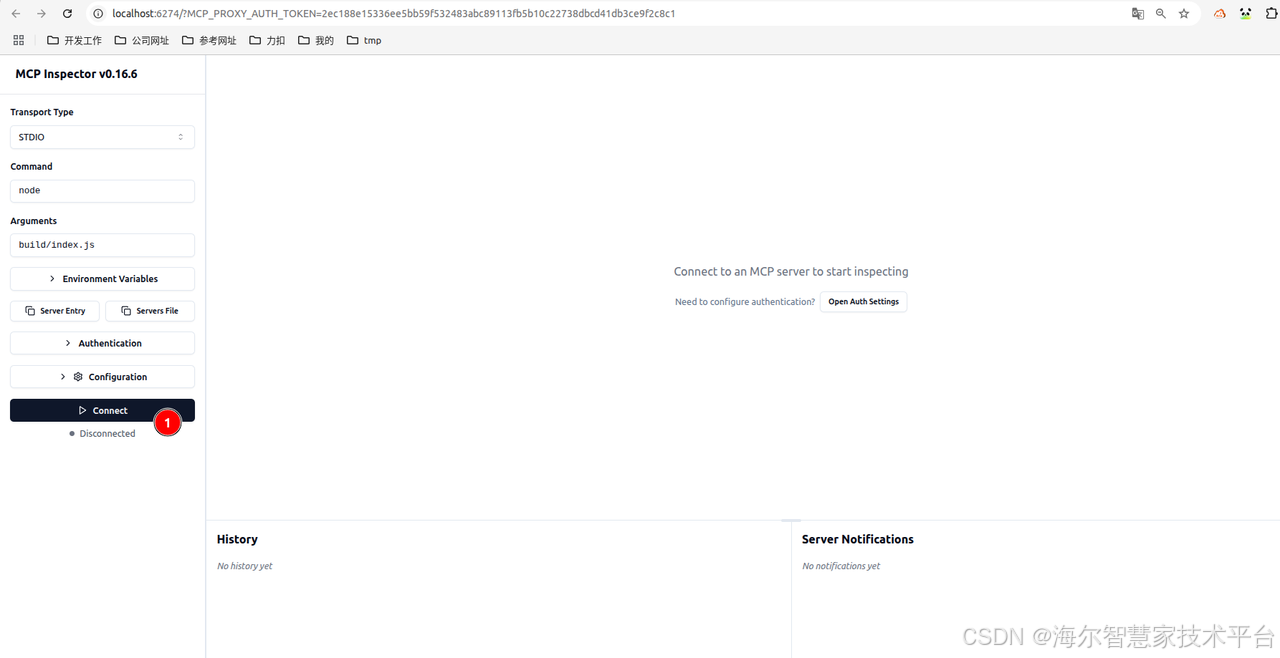Select the 'No notifications yet' text
The image size is (1280, 658).
tap(841, 566)
